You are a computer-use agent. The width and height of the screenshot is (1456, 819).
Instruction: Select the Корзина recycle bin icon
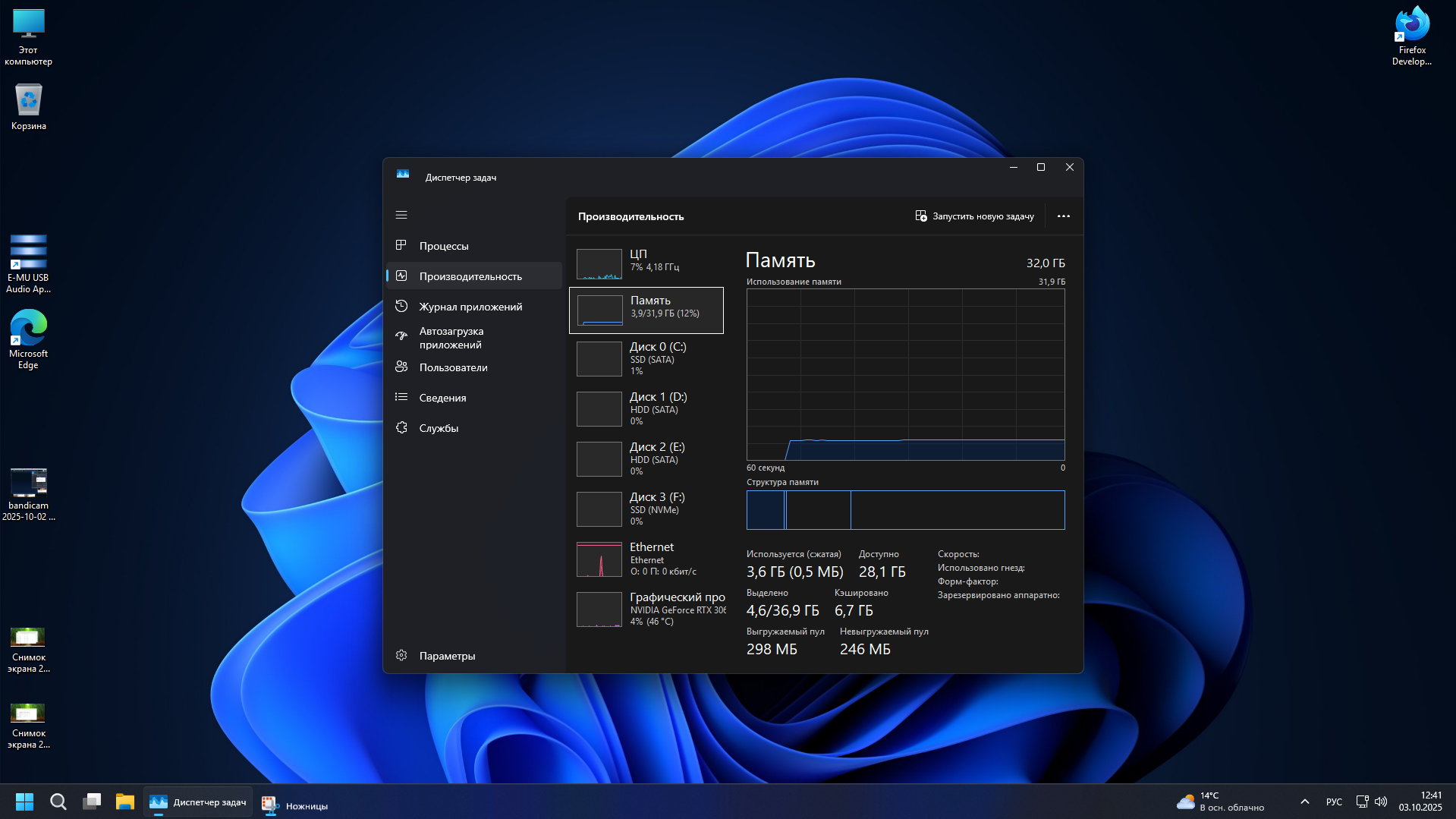[x=29, y=106]
